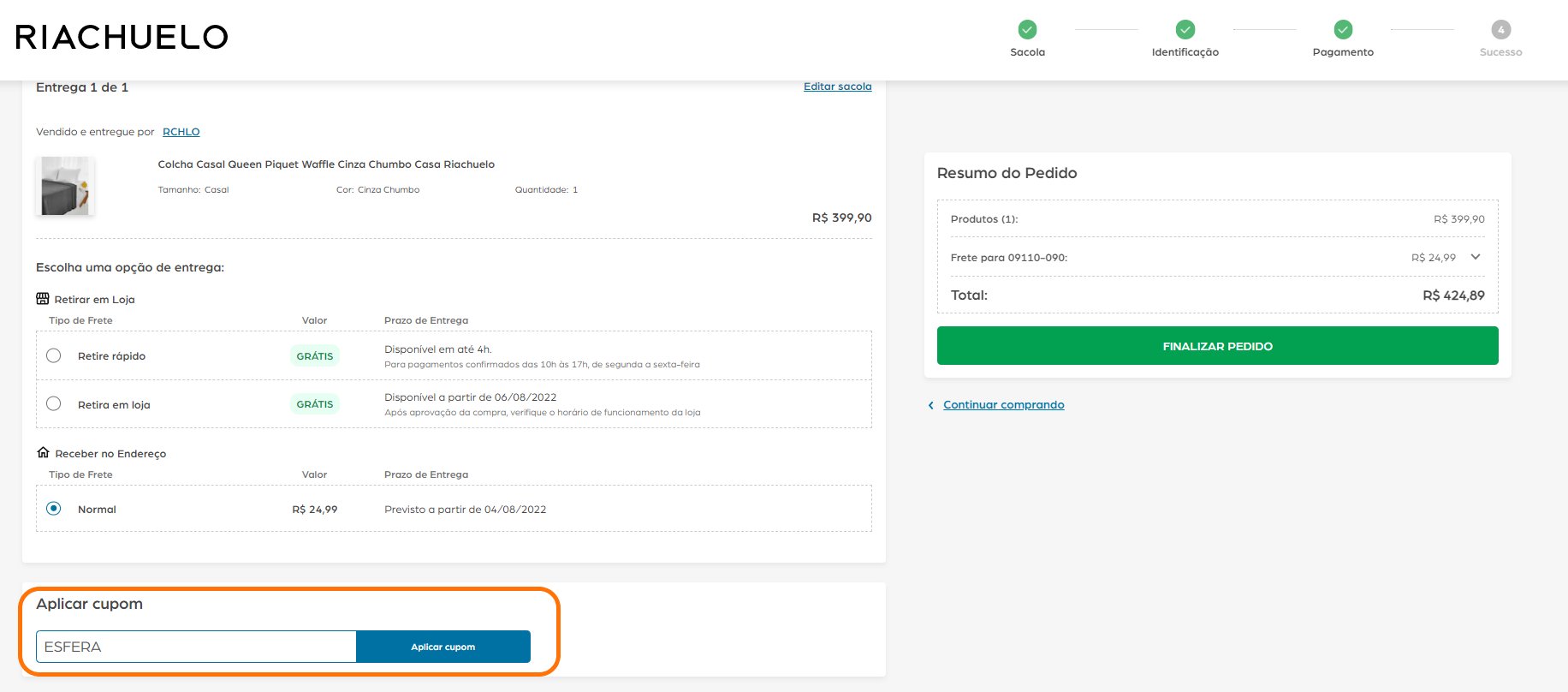Click the Pagamento step checkmark icon
Viewport: 1568px width, 692px height.
tap(1343, 30)
